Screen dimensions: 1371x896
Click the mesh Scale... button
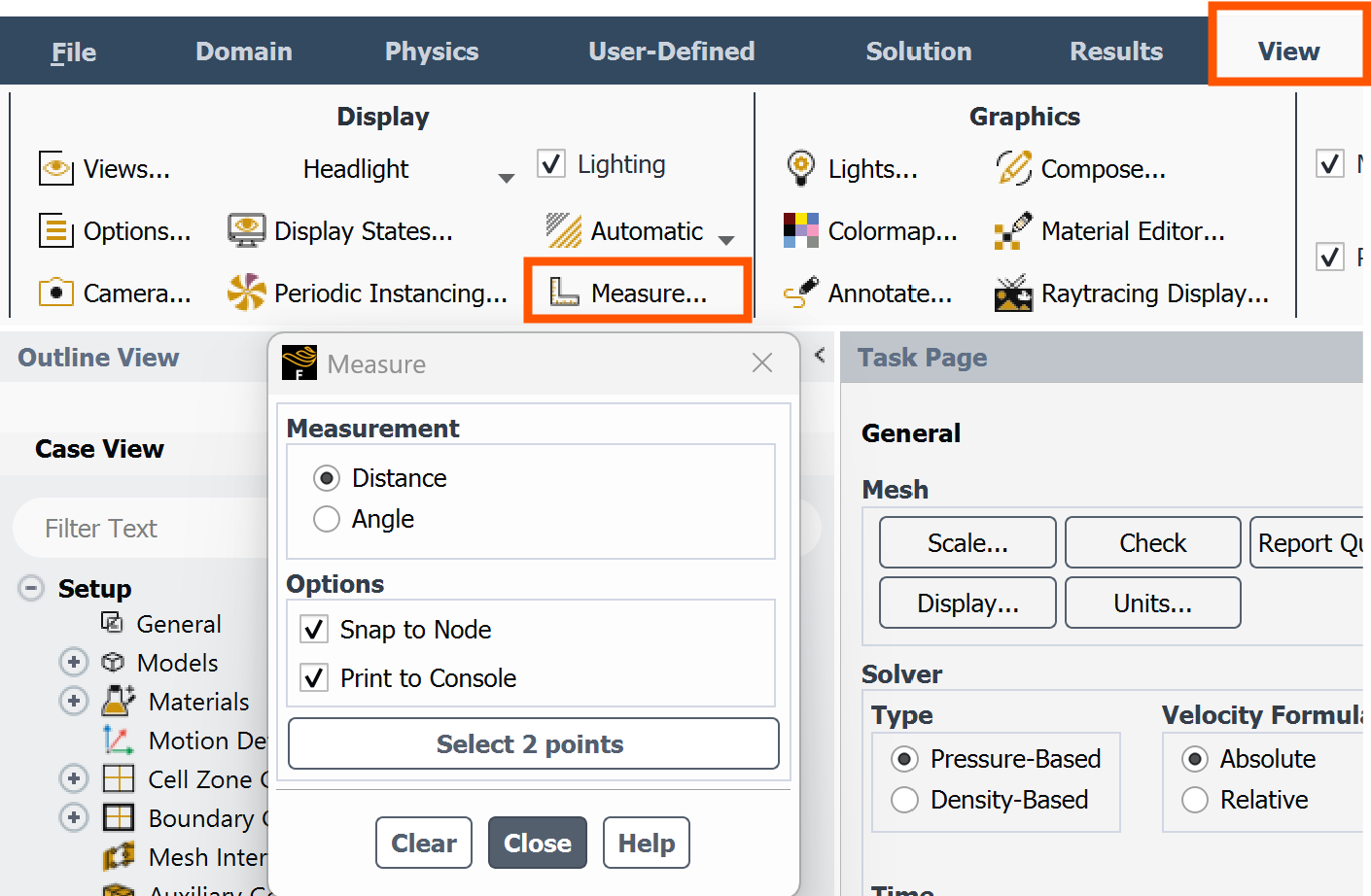967,542
